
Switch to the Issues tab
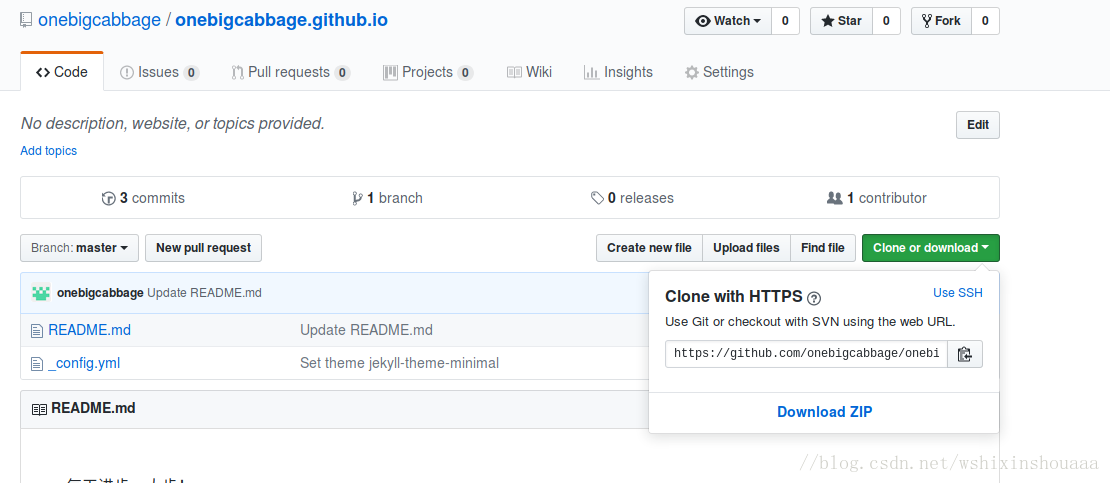click(159, 72)
